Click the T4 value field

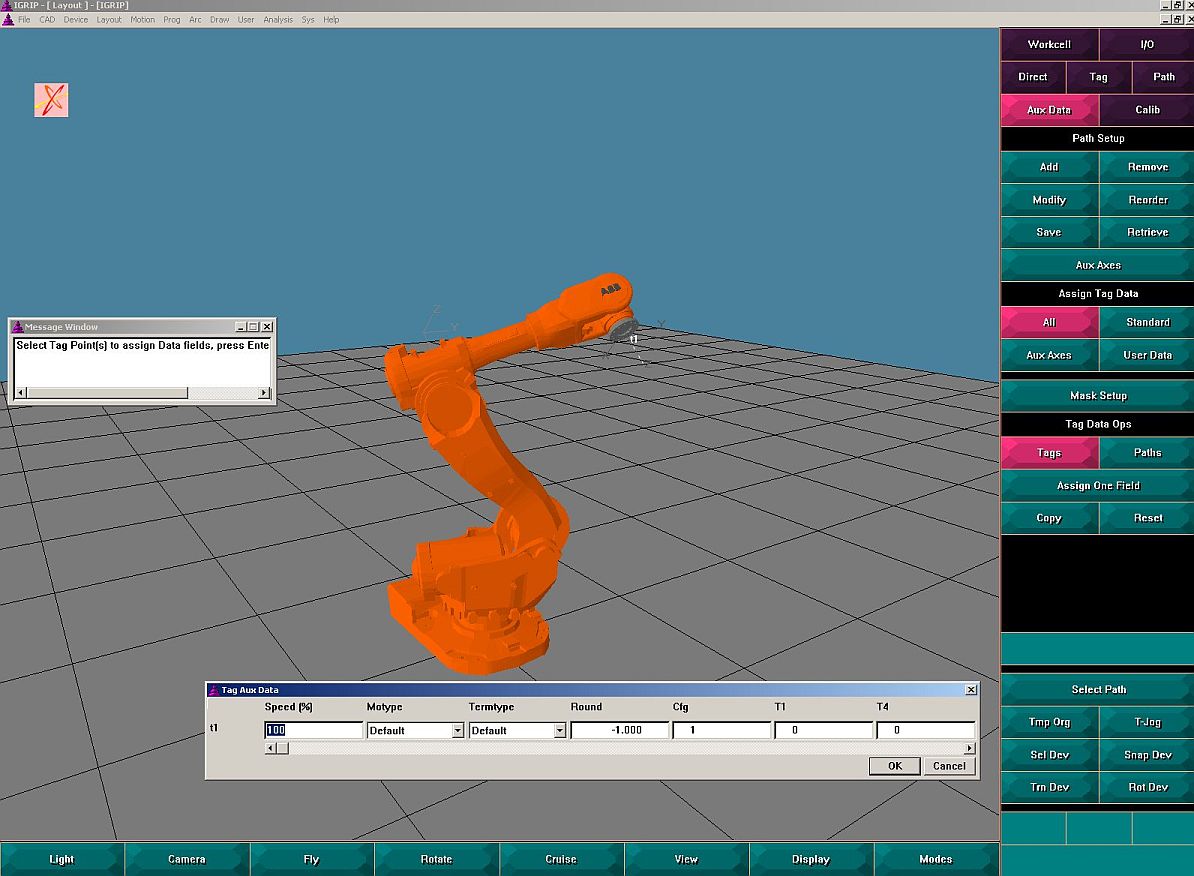(x=925, y=730)
